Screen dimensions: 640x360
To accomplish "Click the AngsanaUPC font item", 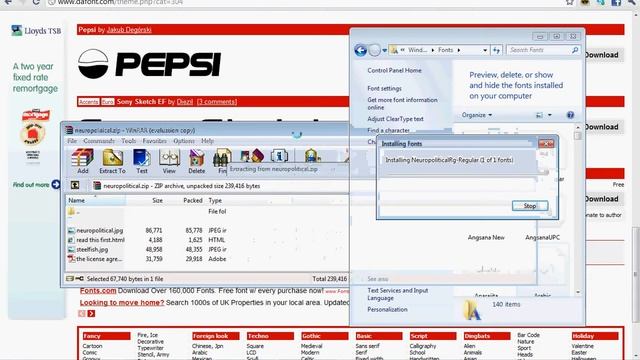I will [x=542, y=237].
